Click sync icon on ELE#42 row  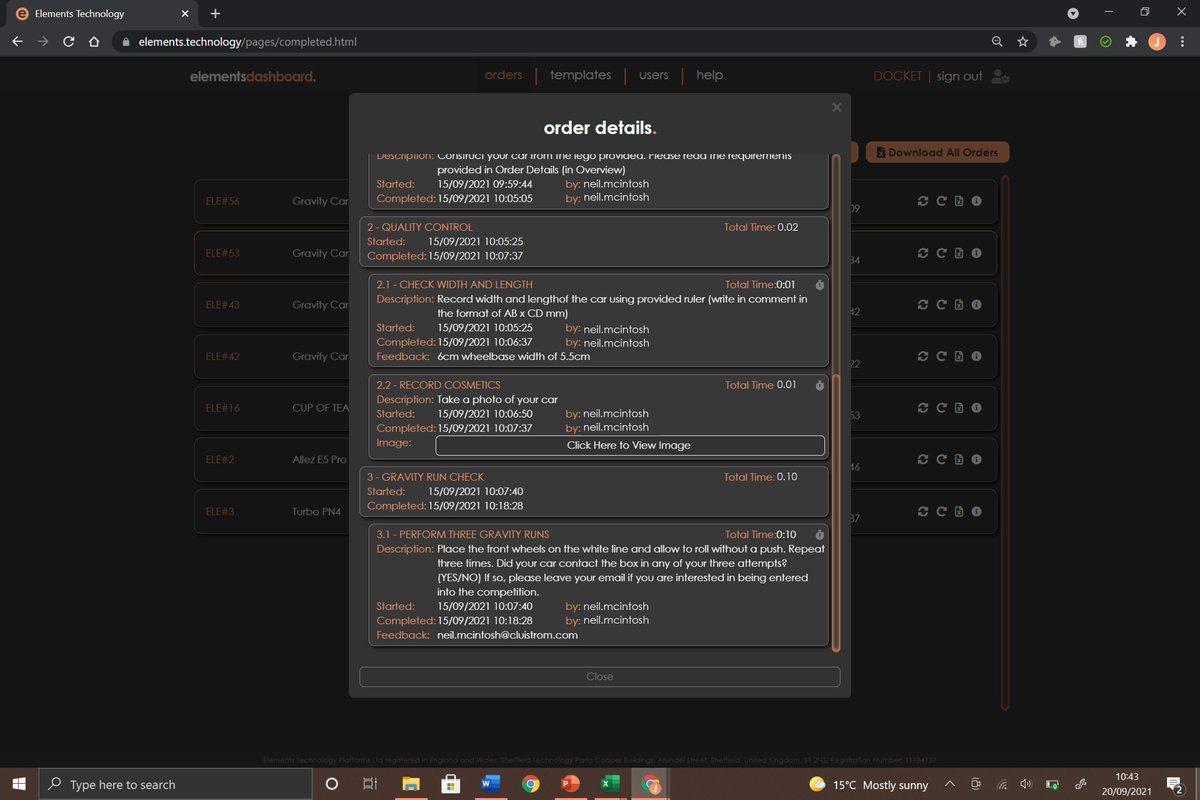(923, 356)
